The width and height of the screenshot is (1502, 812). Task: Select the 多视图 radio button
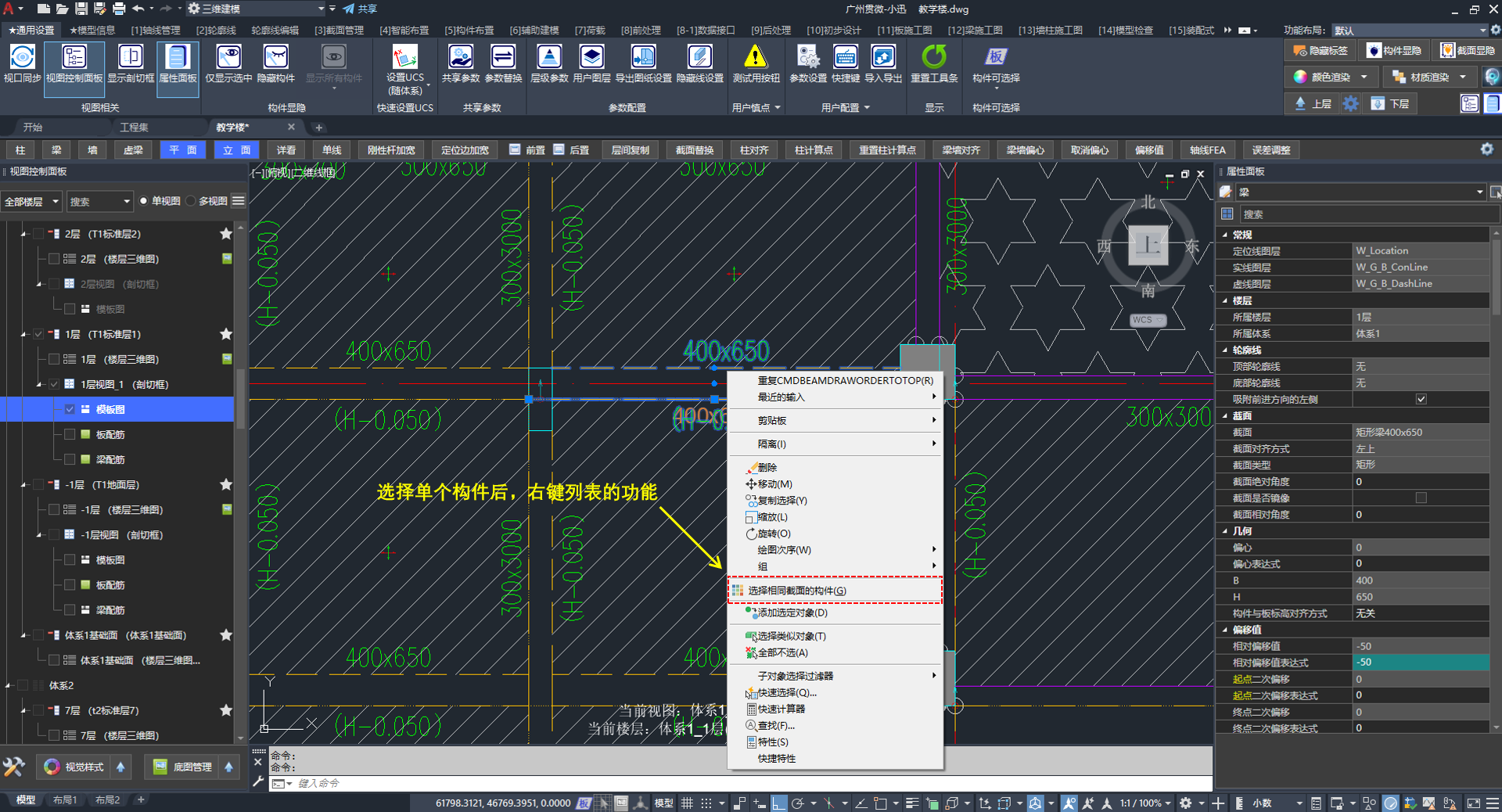coord(190,201)
